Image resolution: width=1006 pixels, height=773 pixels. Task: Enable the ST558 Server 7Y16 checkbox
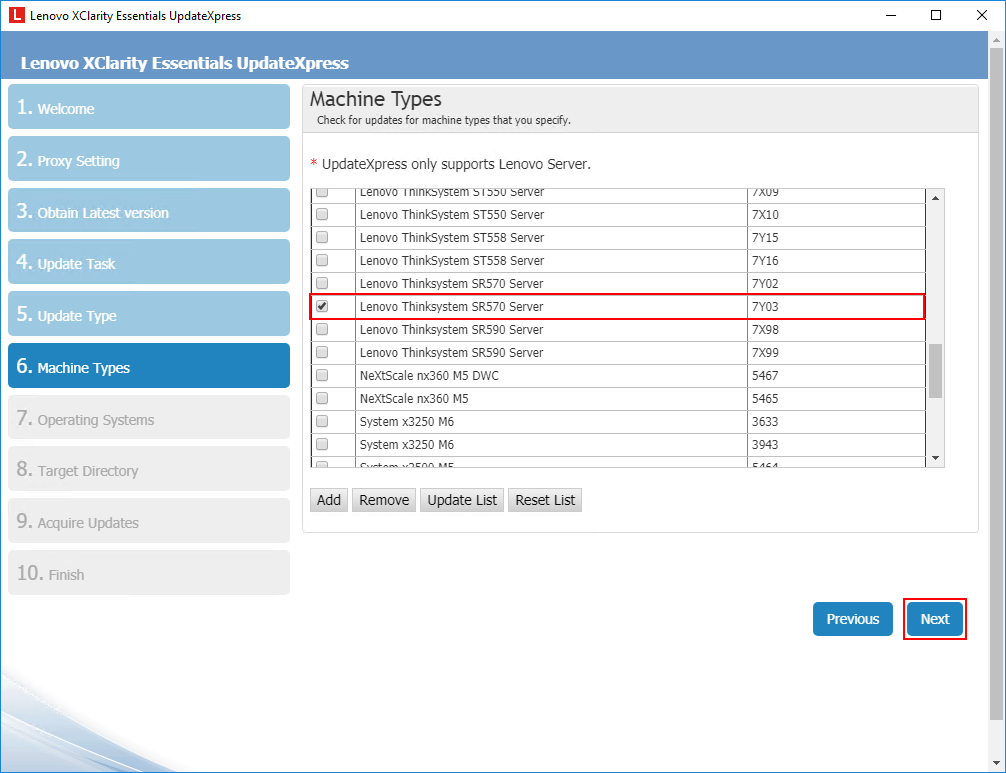(x=322, y=260)
